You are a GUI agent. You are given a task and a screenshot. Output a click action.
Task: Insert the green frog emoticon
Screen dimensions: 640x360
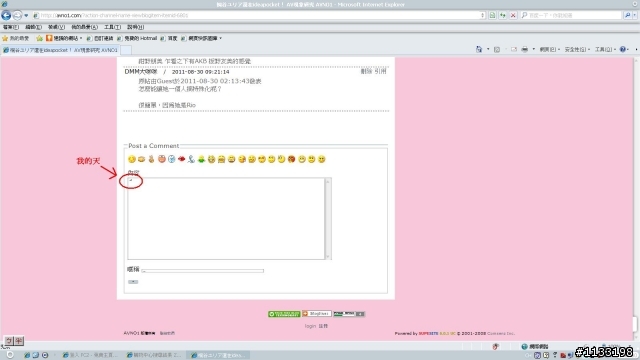click(x=201, y=159)
